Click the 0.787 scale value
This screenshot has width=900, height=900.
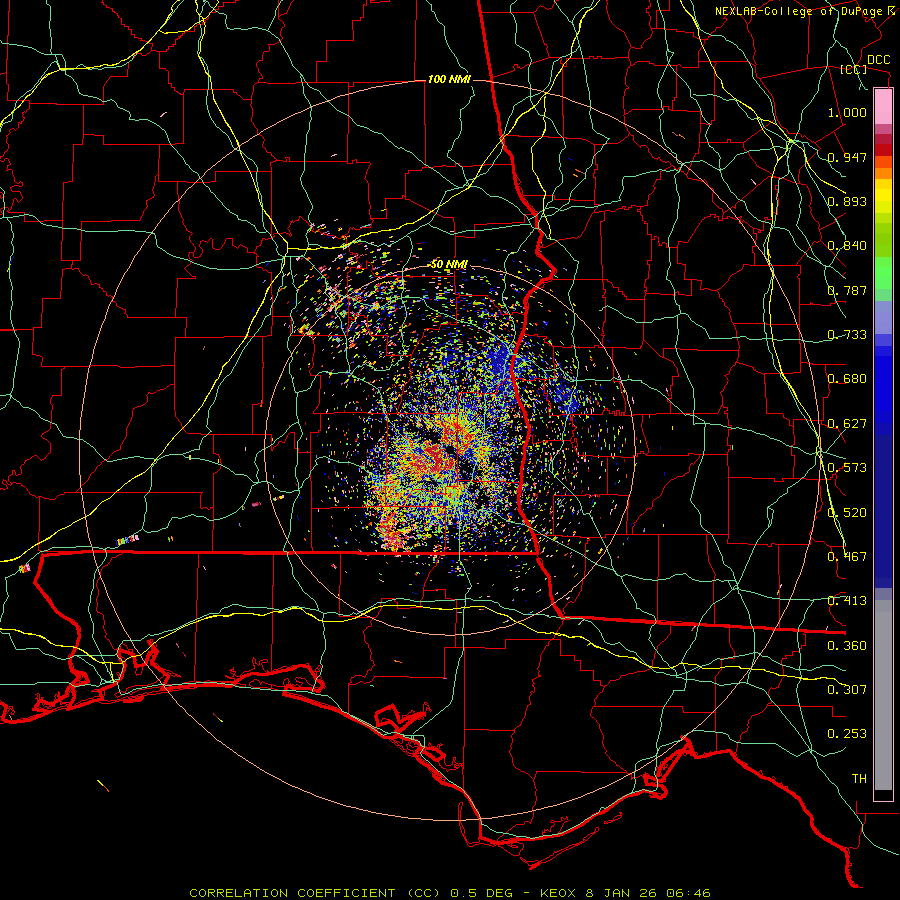[847, 290]
